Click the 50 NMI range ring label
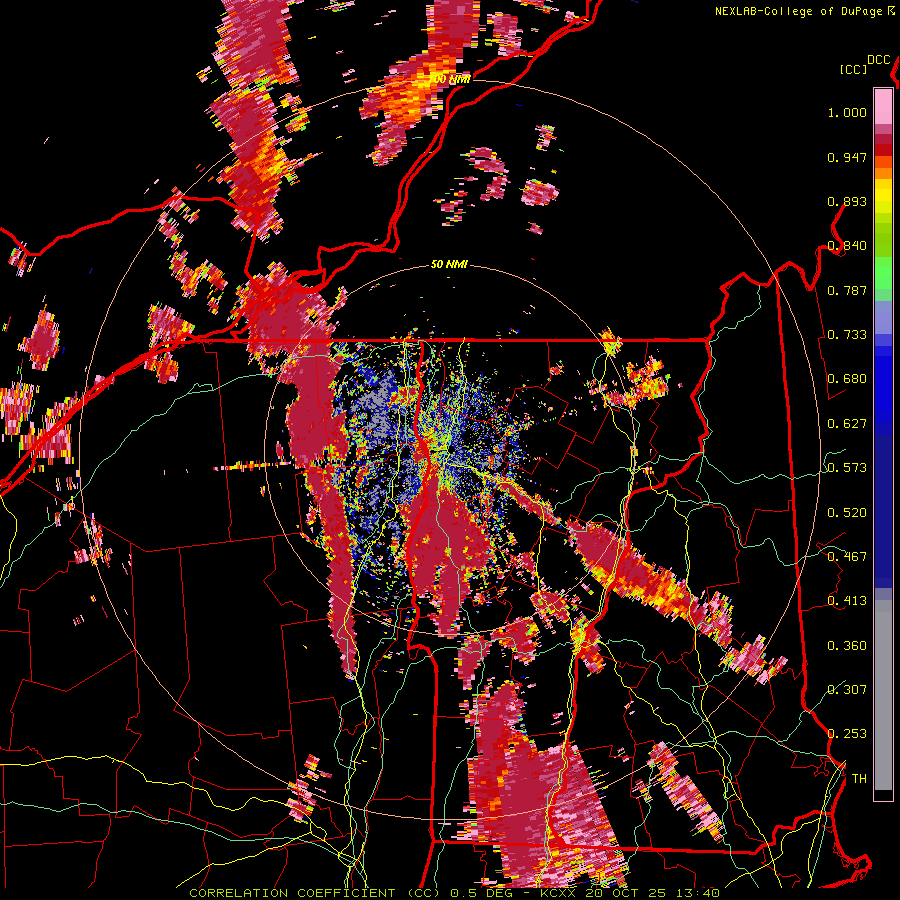 (449, 265)
